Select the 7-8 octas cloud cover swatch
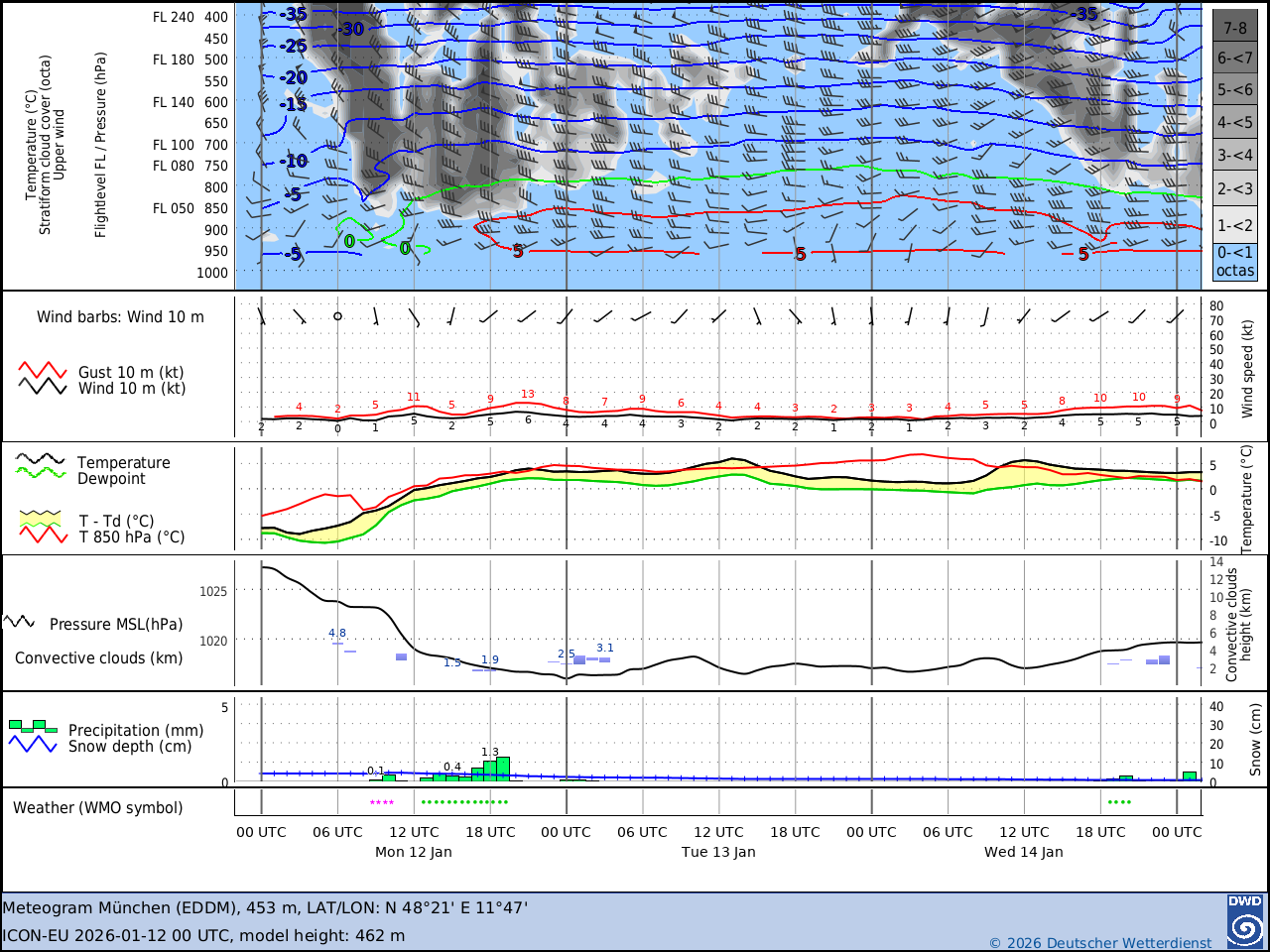Image resolution: width=1270 pixels, height=952 pixels. [1235, 26]
